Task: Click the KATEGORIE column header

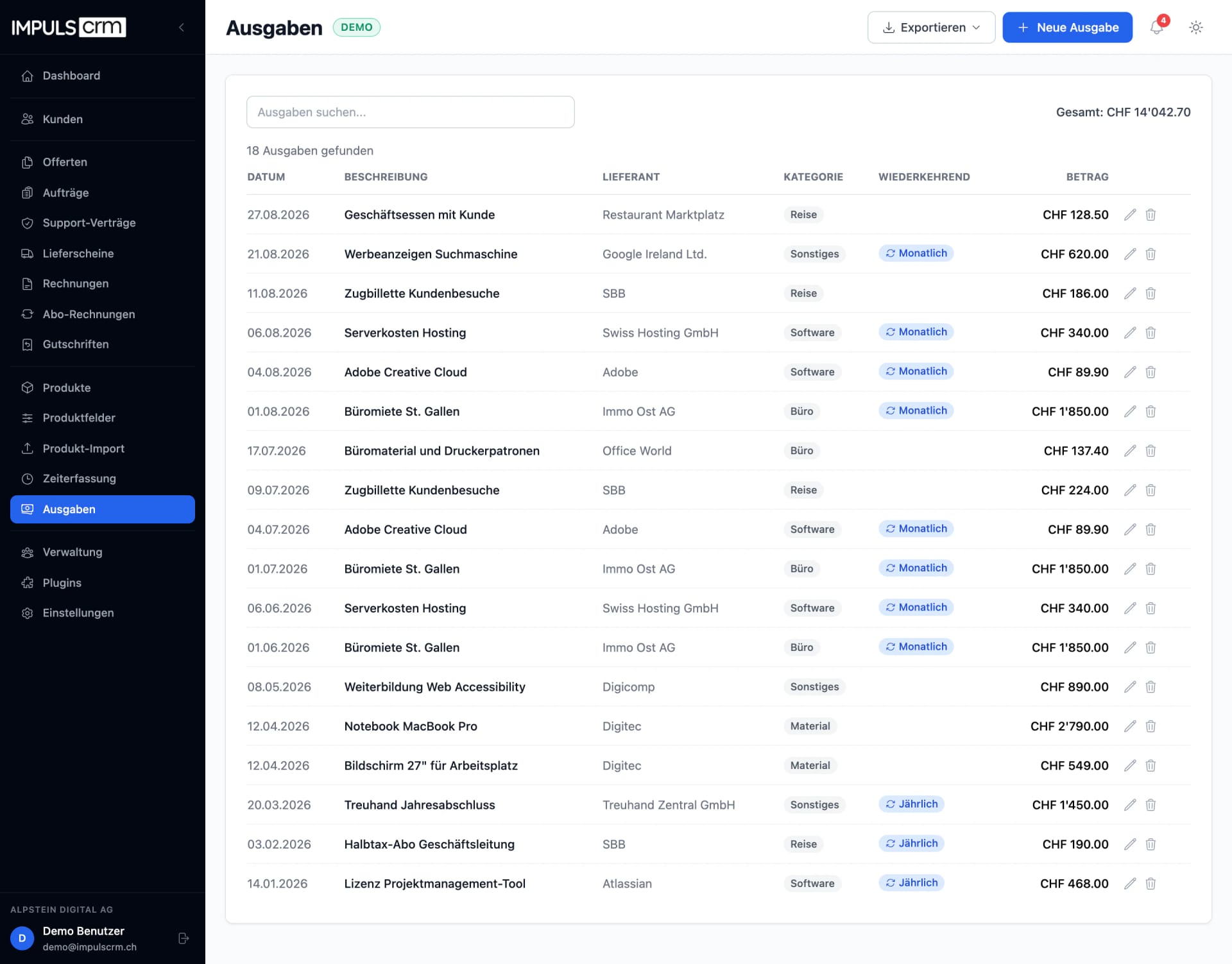Action: tap(813, 177)
